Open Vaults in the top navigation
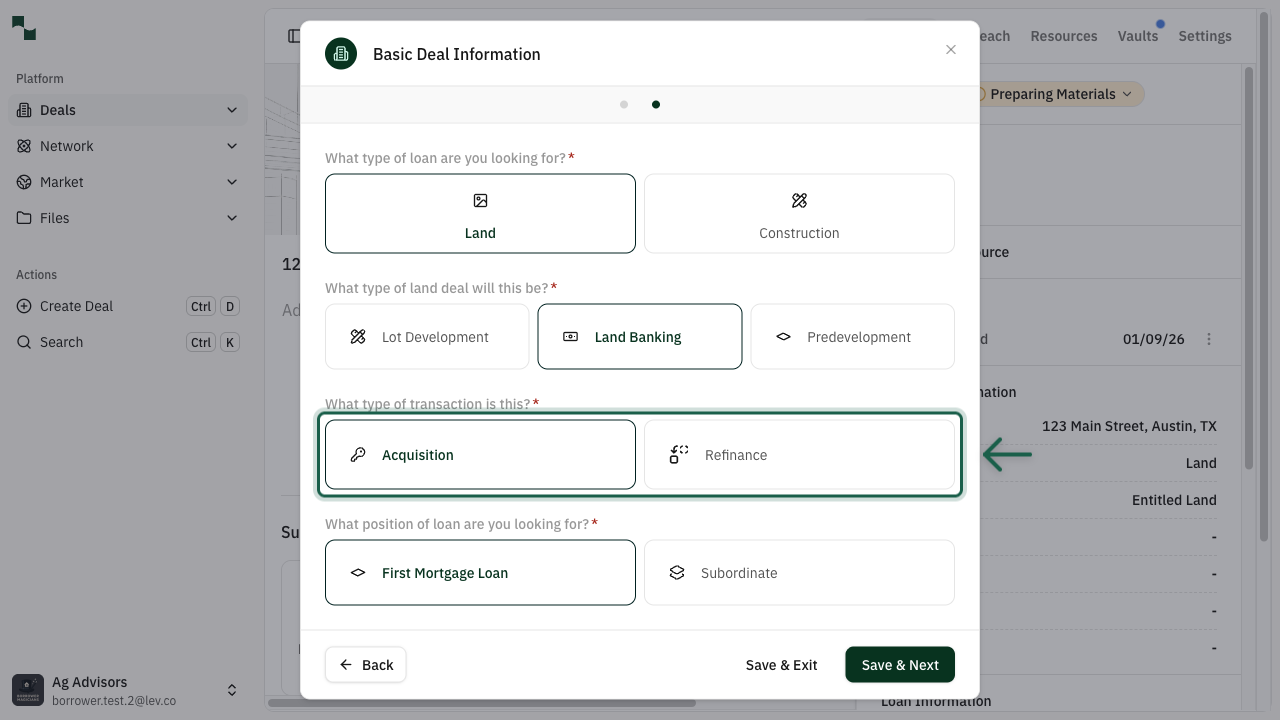 click(x=1138, y=35)
